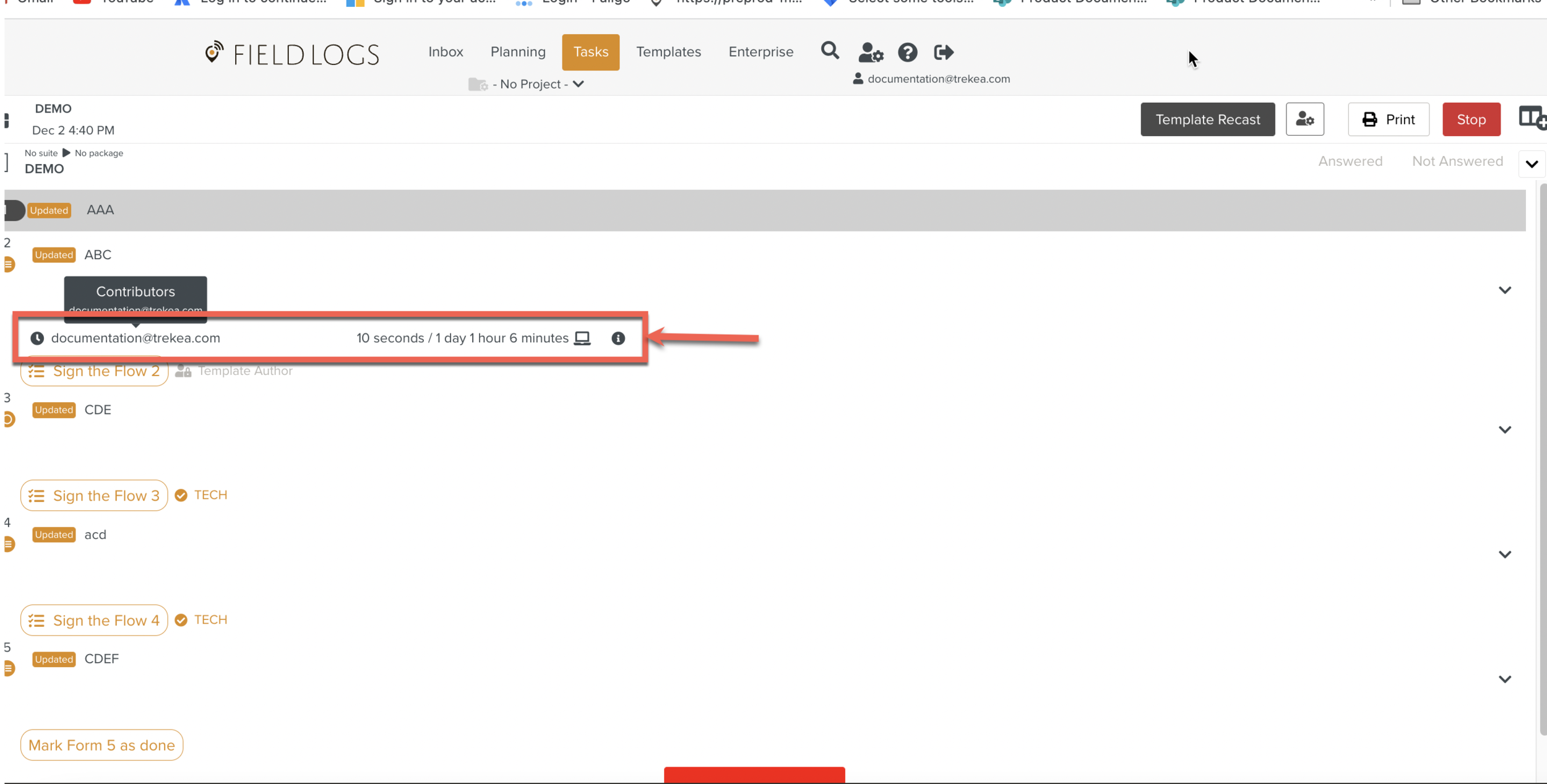Viewport: 1547px width, 784px height.
Task: Open the user management icon button
Action: click(1304, 119)
